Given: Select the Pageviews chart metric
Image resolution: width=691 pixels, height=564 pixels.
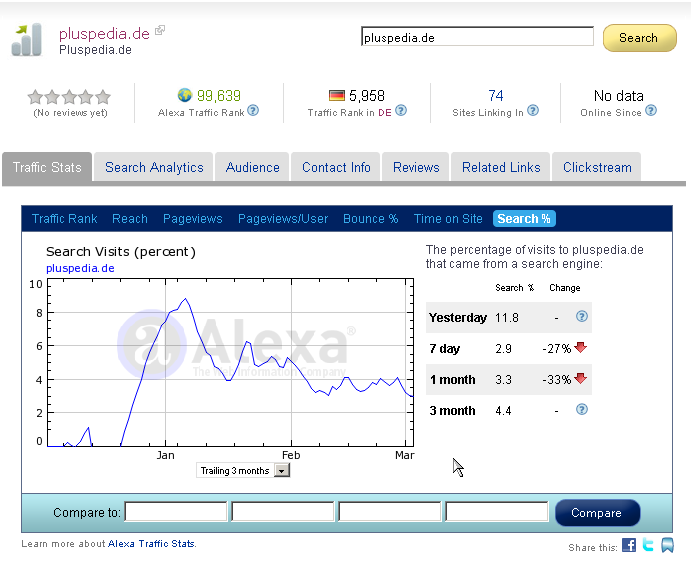Looking at the screenshot, I should pyautogui.click(x=193, y=219).
